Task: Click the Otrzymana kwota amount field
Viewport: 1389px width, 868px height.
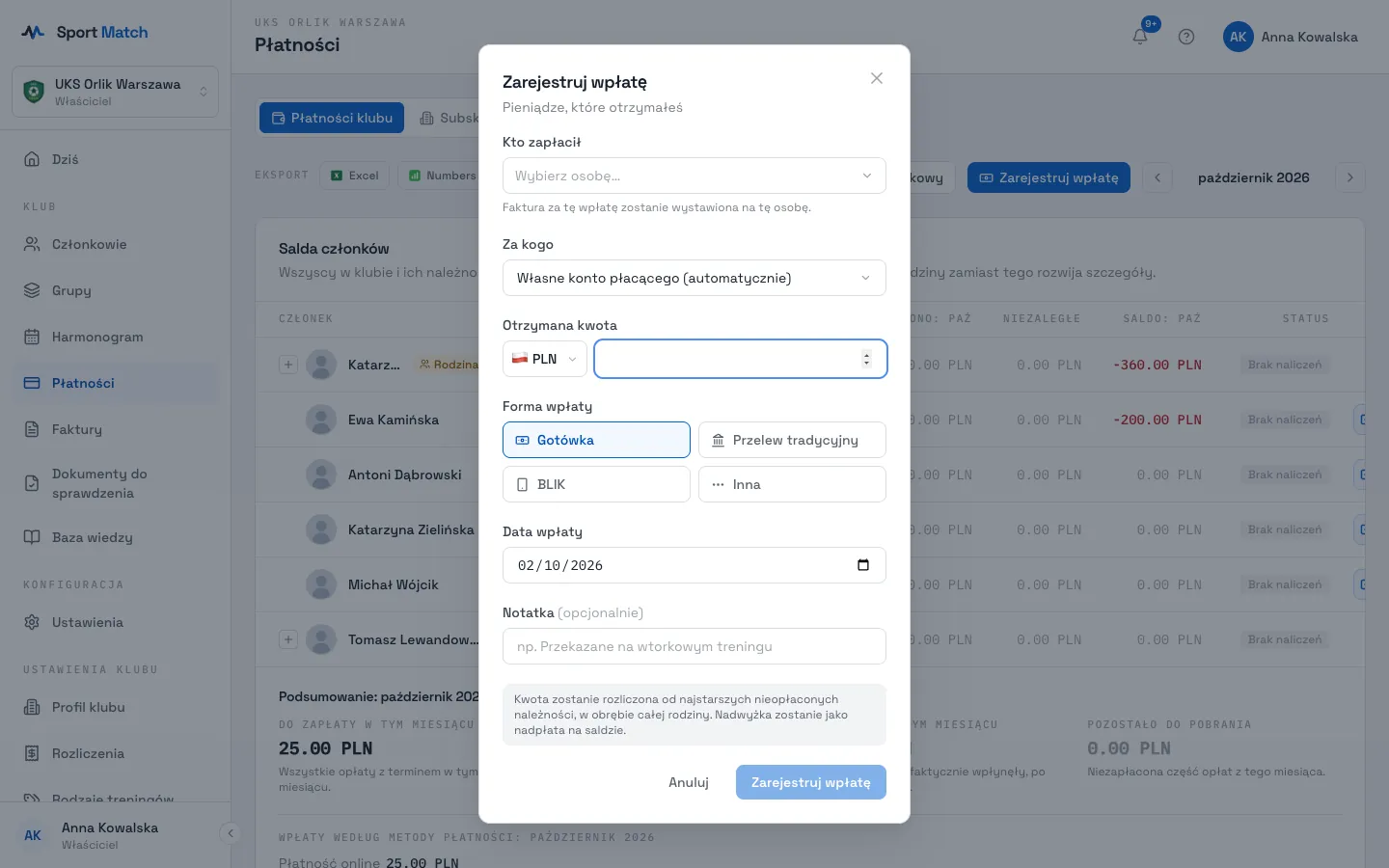Action: [x=740, y=359]
